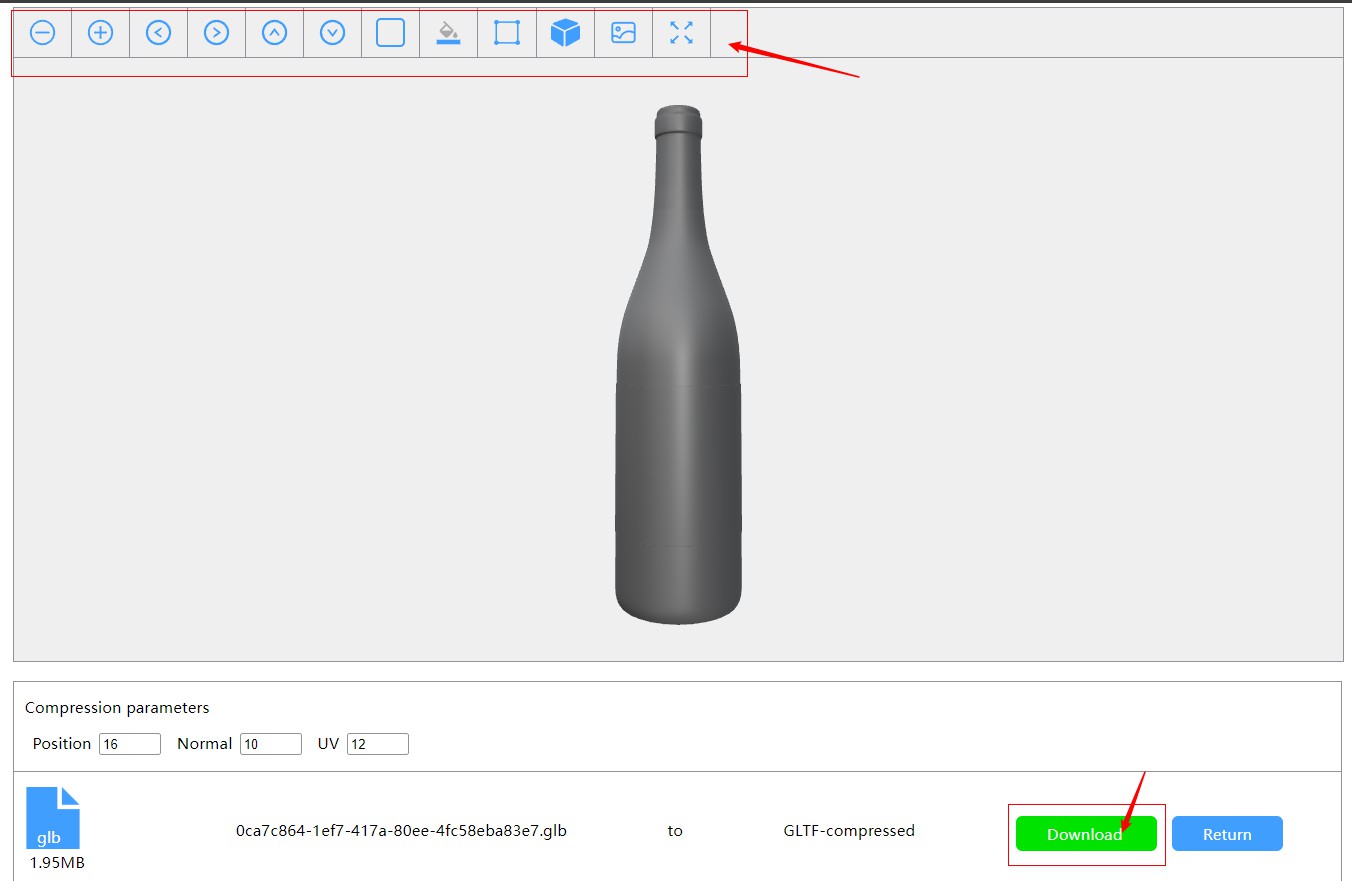Click the UV value input field
The width and height of the screenshot is (1352, 881).
pyautogui.click(x=378, y=744)
